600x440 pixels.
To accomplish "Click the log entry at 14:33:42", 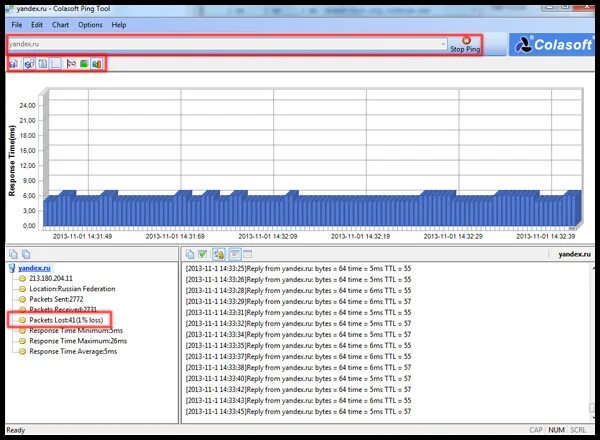I will point(298,389).
